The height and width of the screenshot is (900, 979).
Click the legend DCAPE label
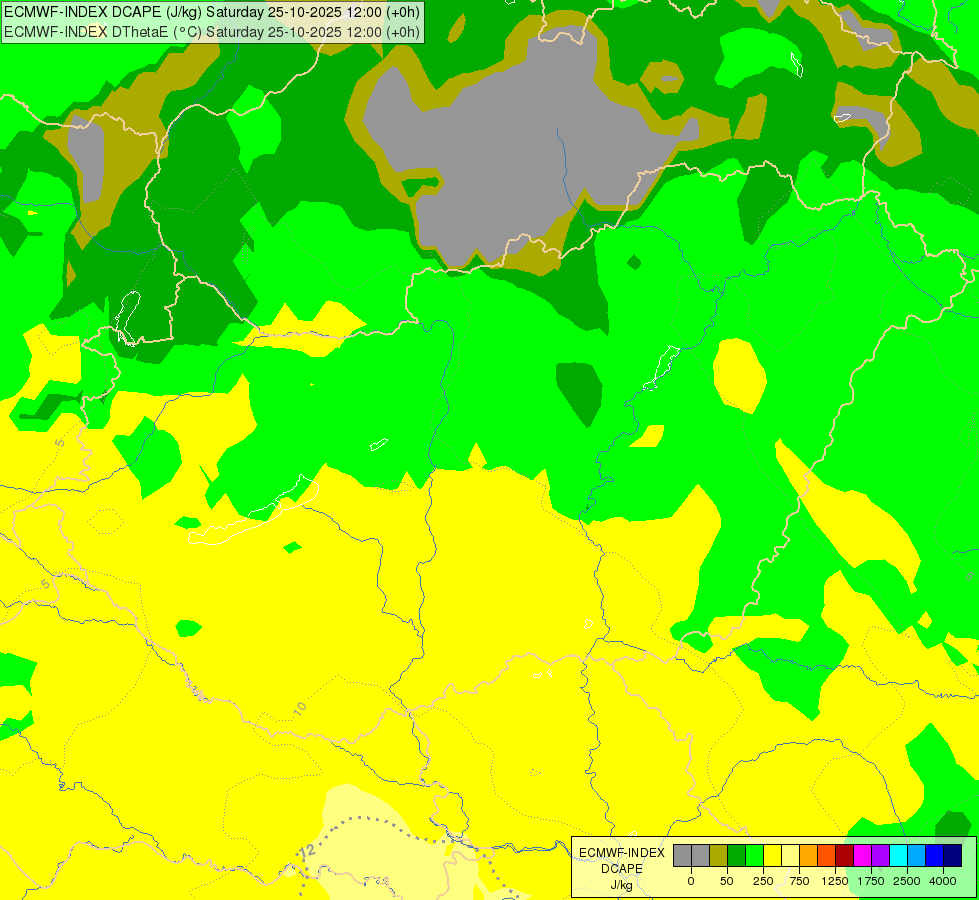[622, 869]
